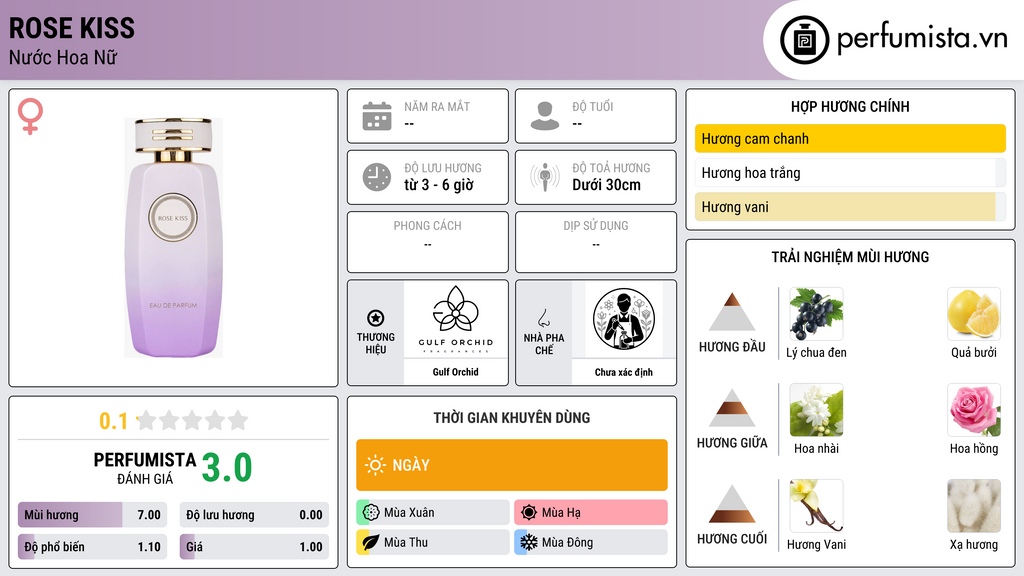Select the Mùa Đông season tile
The height and width of the screenshot is (576, 1024).
pos(590,542)
